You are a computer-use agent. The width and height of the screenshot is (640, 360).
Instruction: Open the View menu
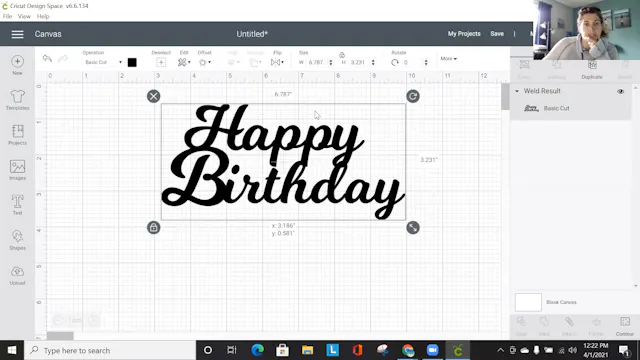tap(24, 16)
